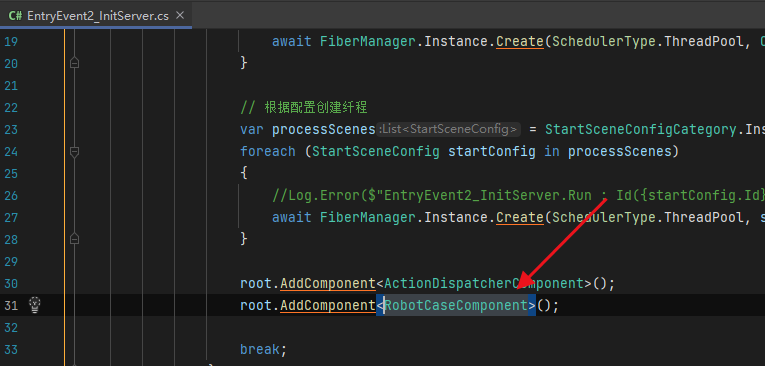This screenshot has width=765, height=366.
Task: Click the AddComponent method on line 31
Action: click(x=328, y=305)
